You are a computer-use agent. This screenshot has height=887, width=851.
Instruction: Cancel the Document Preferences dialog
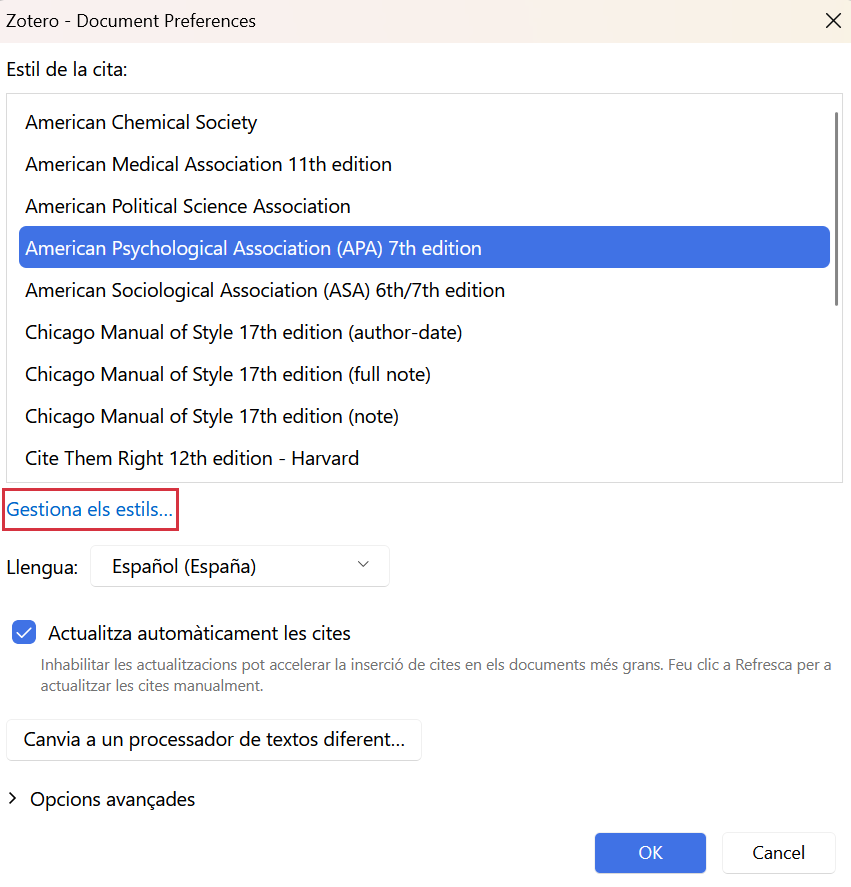click(779, 852)
